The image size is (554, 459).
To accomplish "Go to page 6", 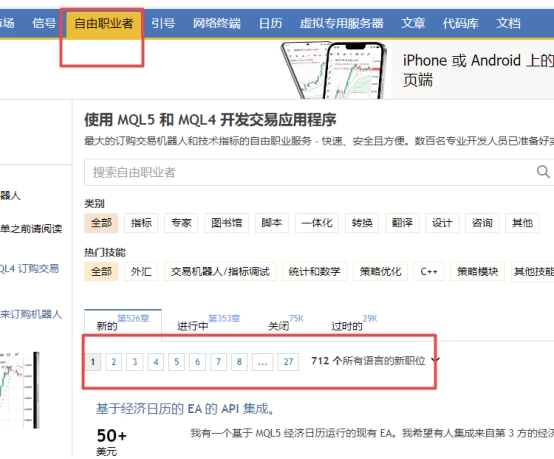I will tap(197, 362).
